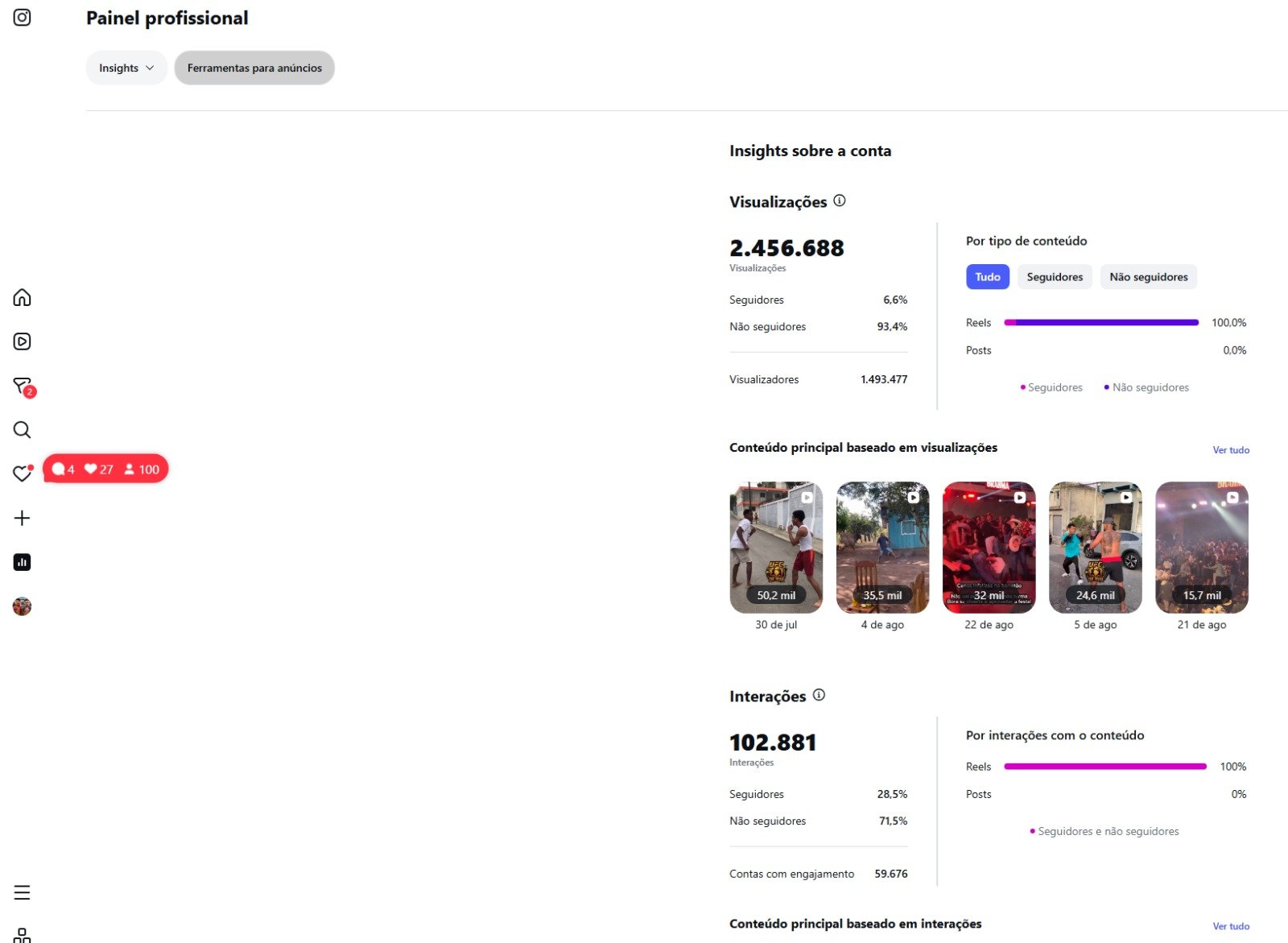
Task: Select the Tudo content filter
Action: 987,277
